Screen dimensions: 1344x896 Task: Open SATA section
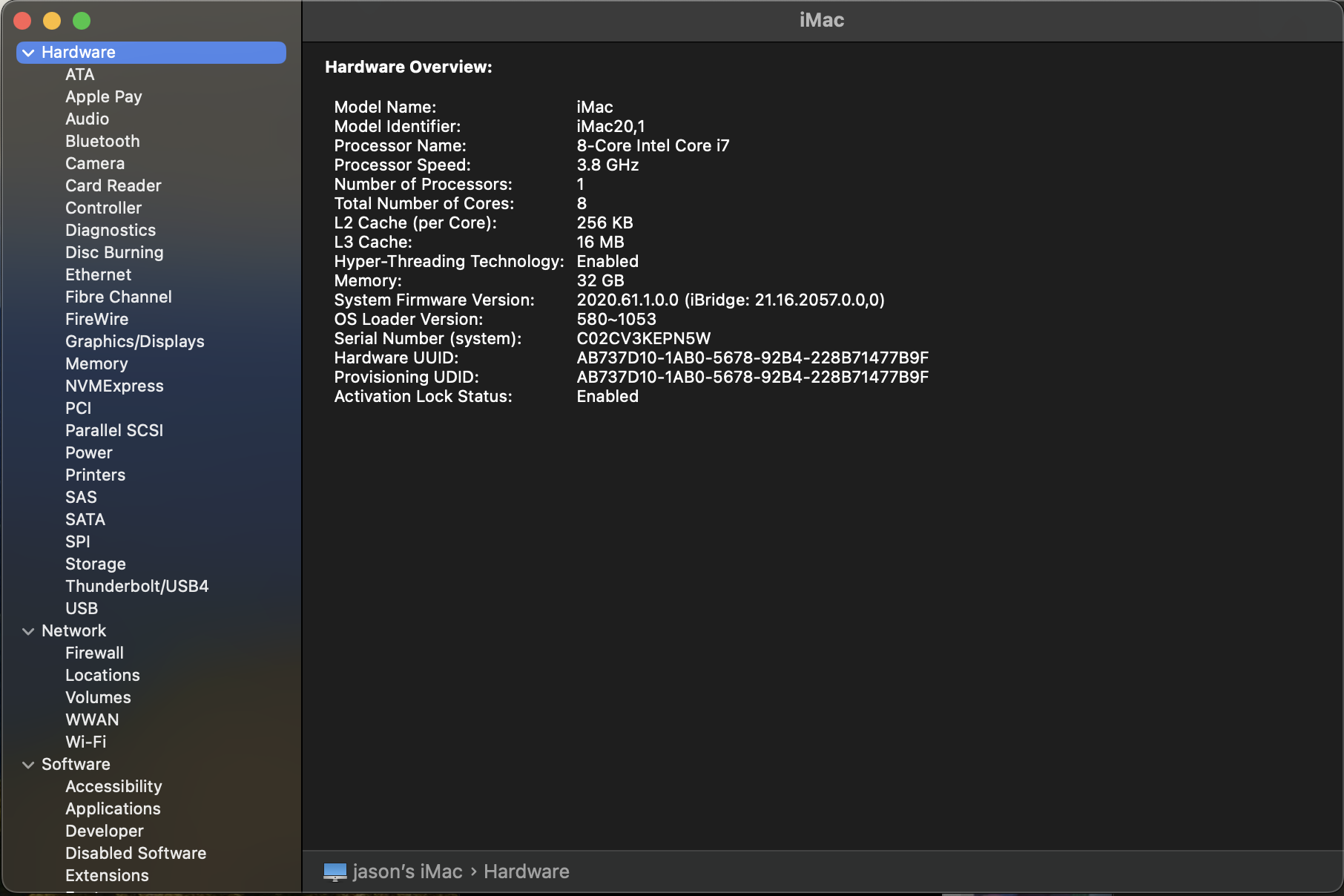(x=85, y=520)
